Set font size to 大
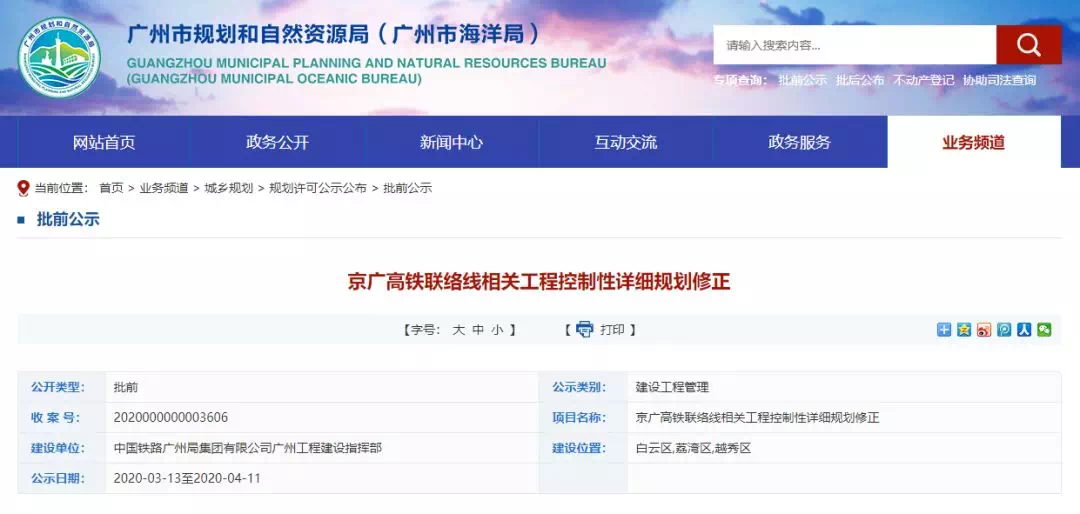 459,330
